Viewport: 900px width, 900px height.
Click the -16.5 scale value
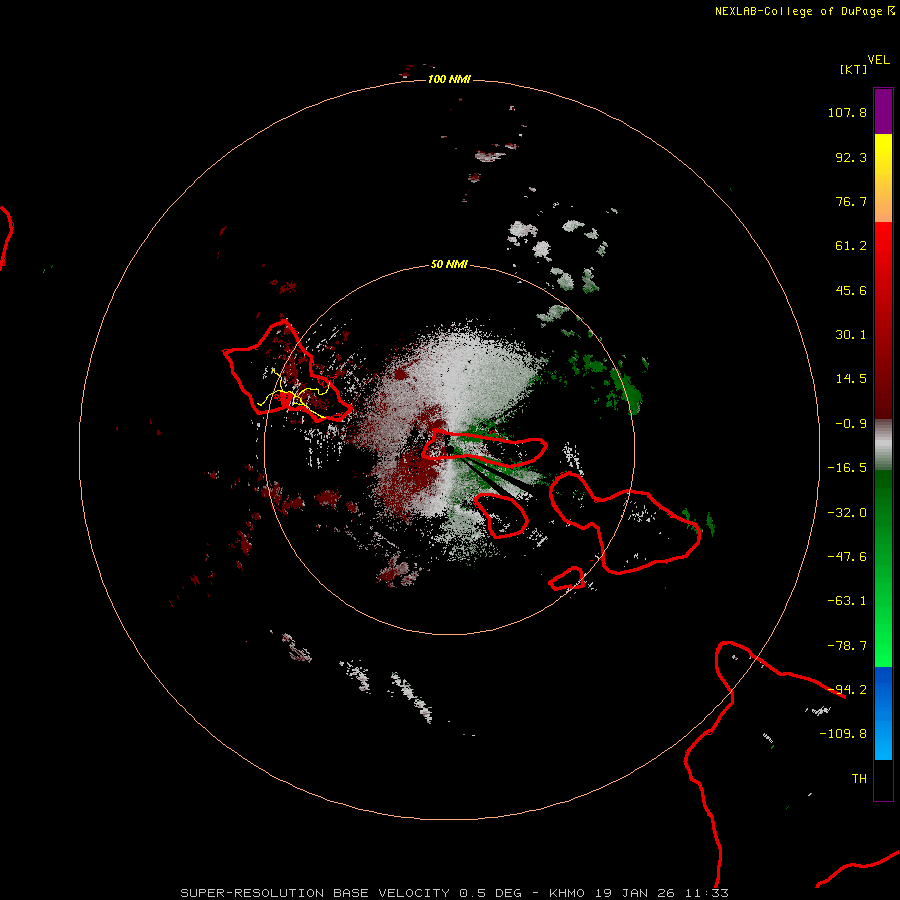point(847,468)
